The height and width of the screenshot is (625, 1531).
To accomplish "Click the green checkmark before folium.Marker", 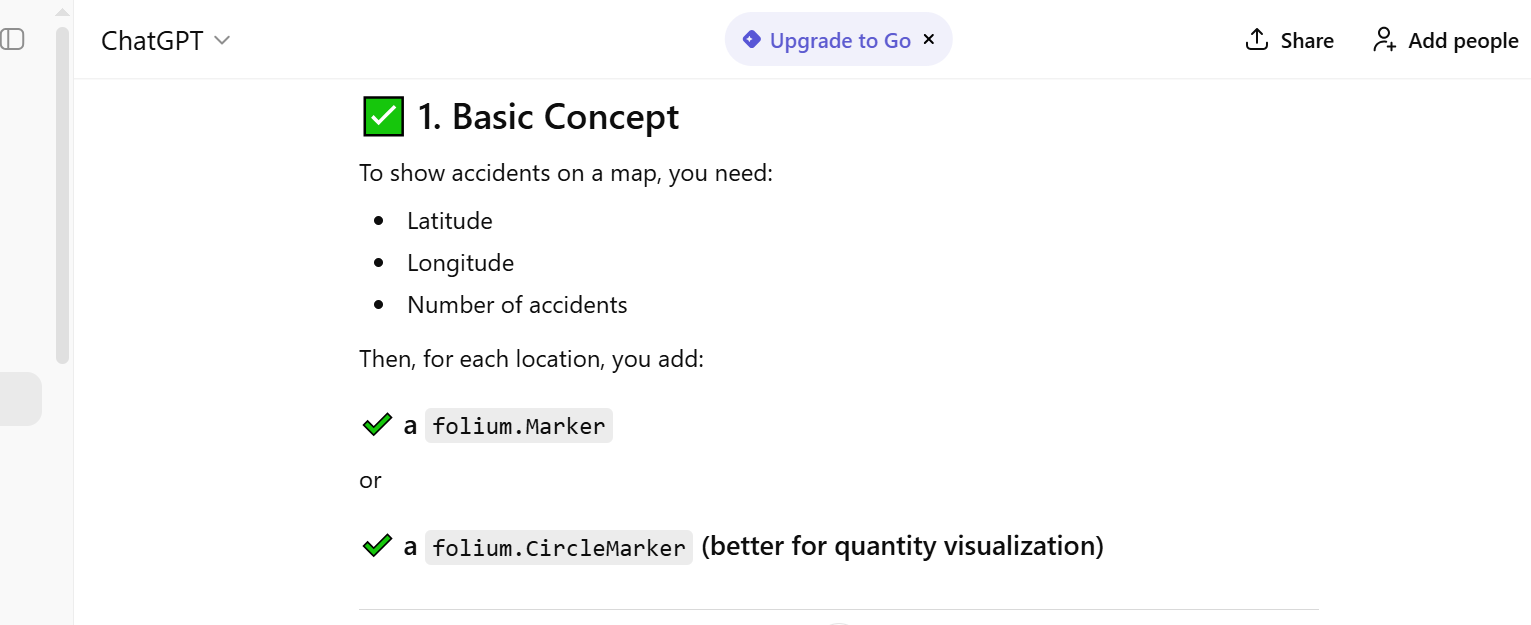I will coord(377,426).
